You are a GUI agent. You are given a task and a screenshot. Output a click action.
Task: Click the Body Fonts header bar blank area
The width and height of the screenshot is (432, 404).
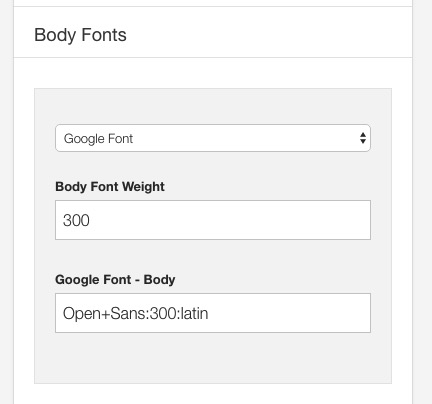267,32
